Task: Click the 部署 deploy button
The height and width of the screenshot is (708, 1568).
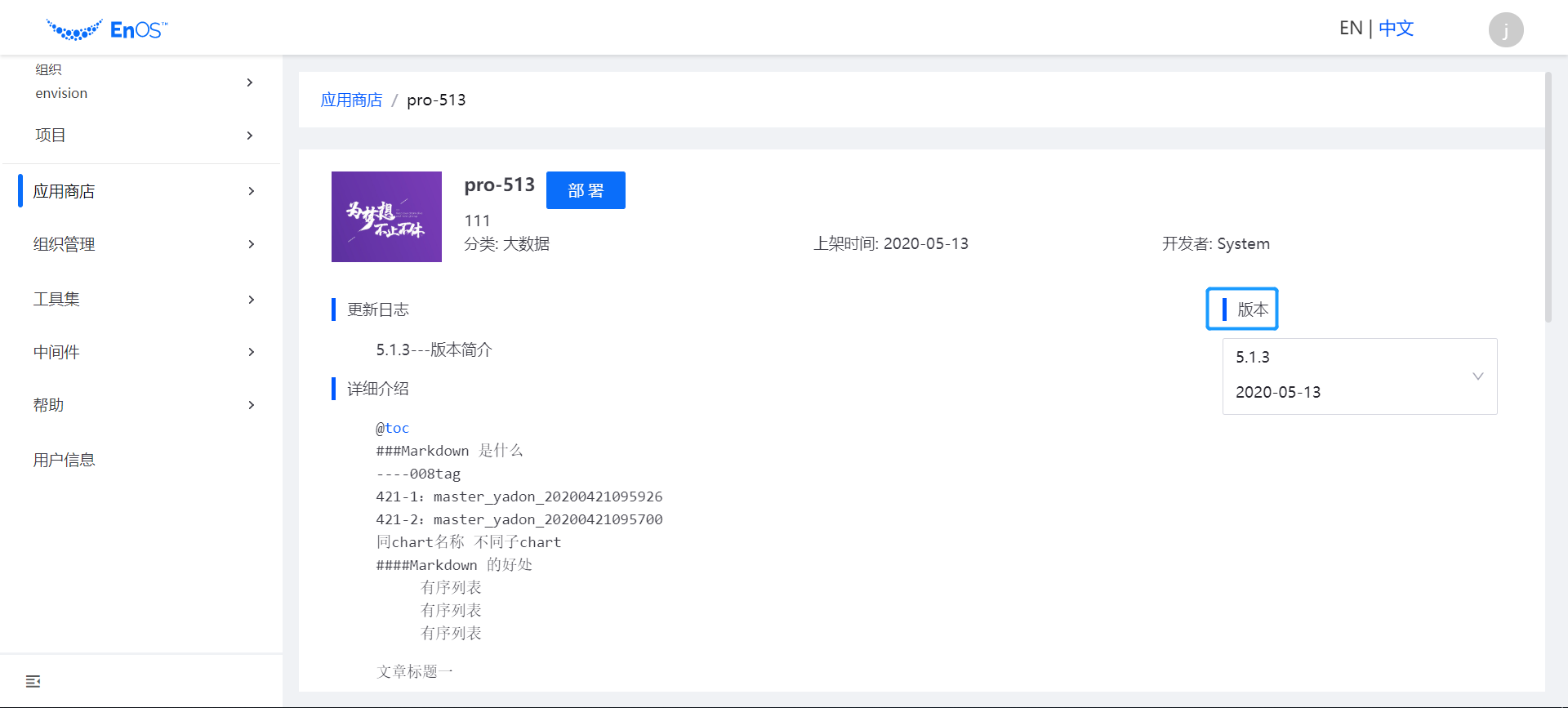Action: coord(586,190)
